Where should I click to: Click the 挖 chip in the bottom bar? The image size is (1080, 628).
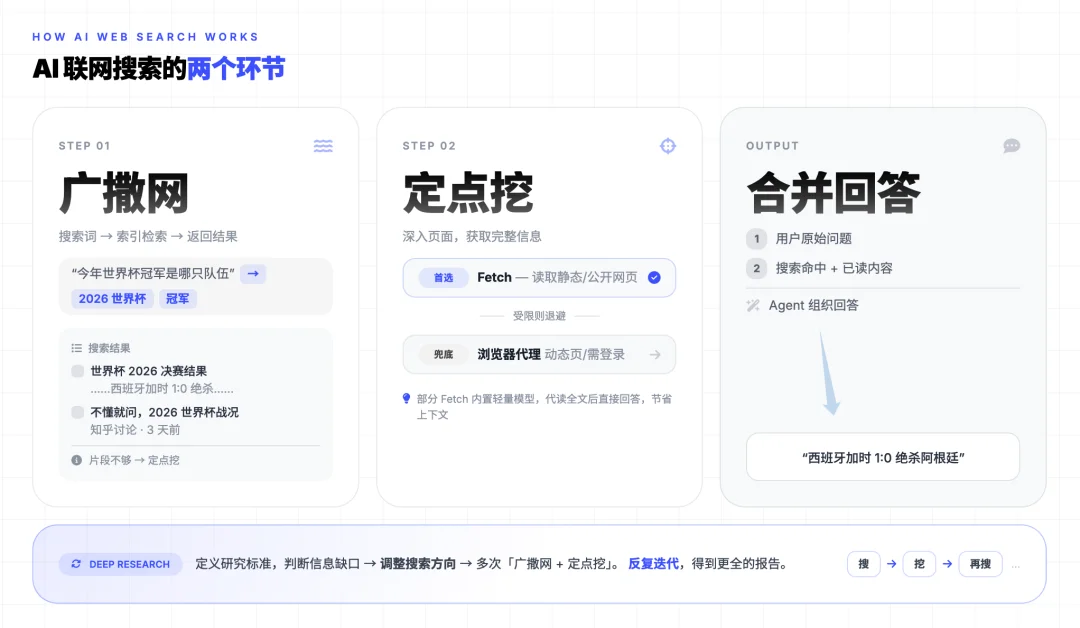click(x=919, y=564)
